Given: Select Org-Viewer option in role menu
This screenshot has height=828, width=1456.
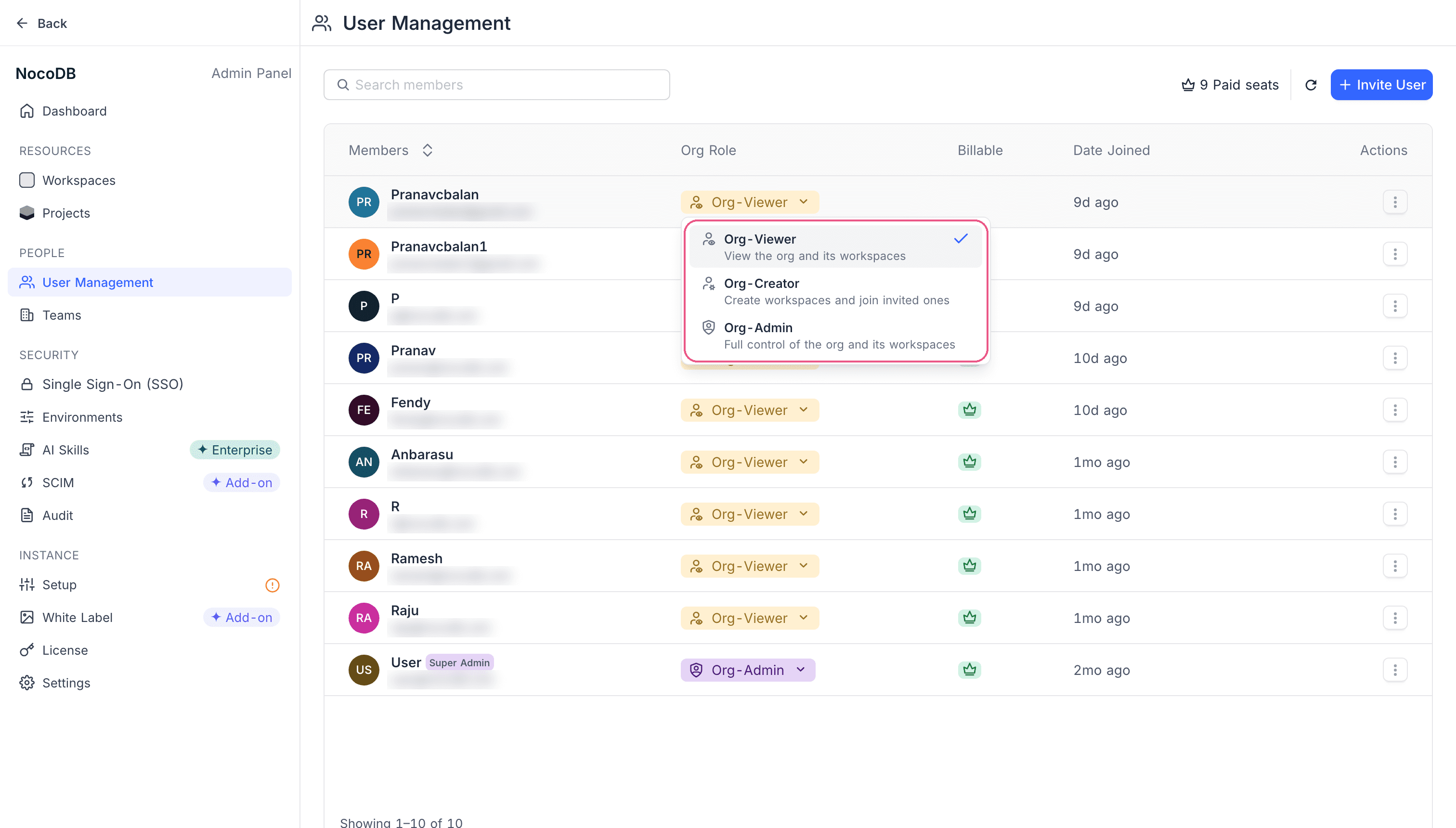Looking at the screenshot, I should 835,247.
